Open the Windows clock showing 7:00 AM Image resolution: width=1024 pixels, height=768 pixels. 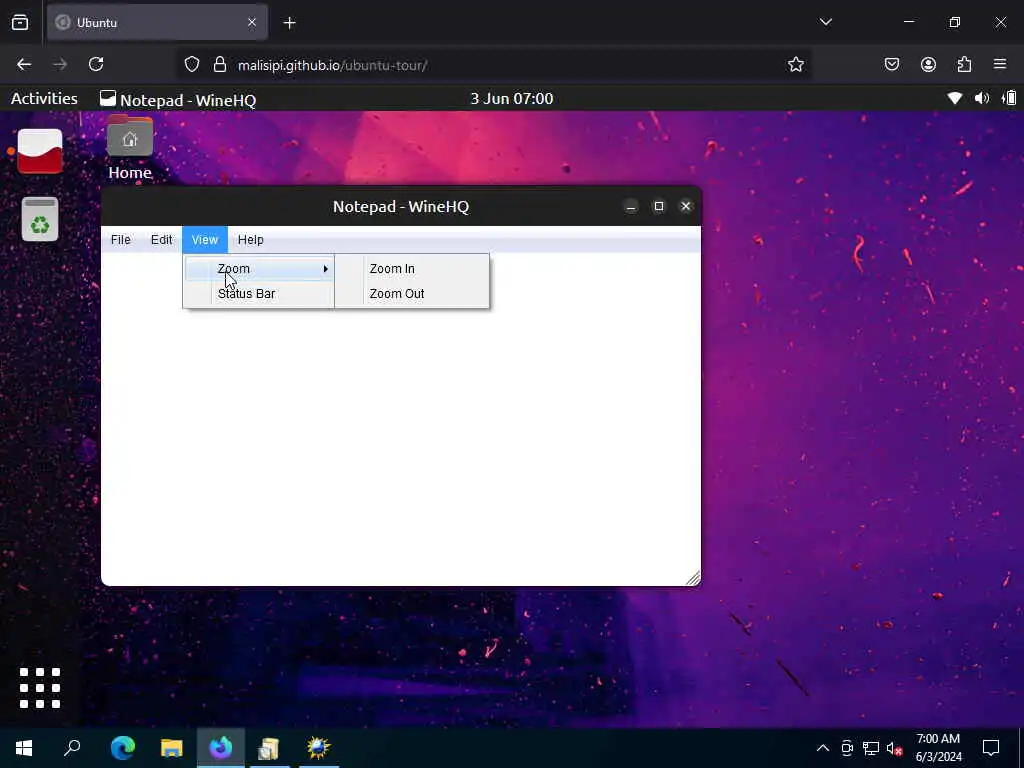point(938,748)
